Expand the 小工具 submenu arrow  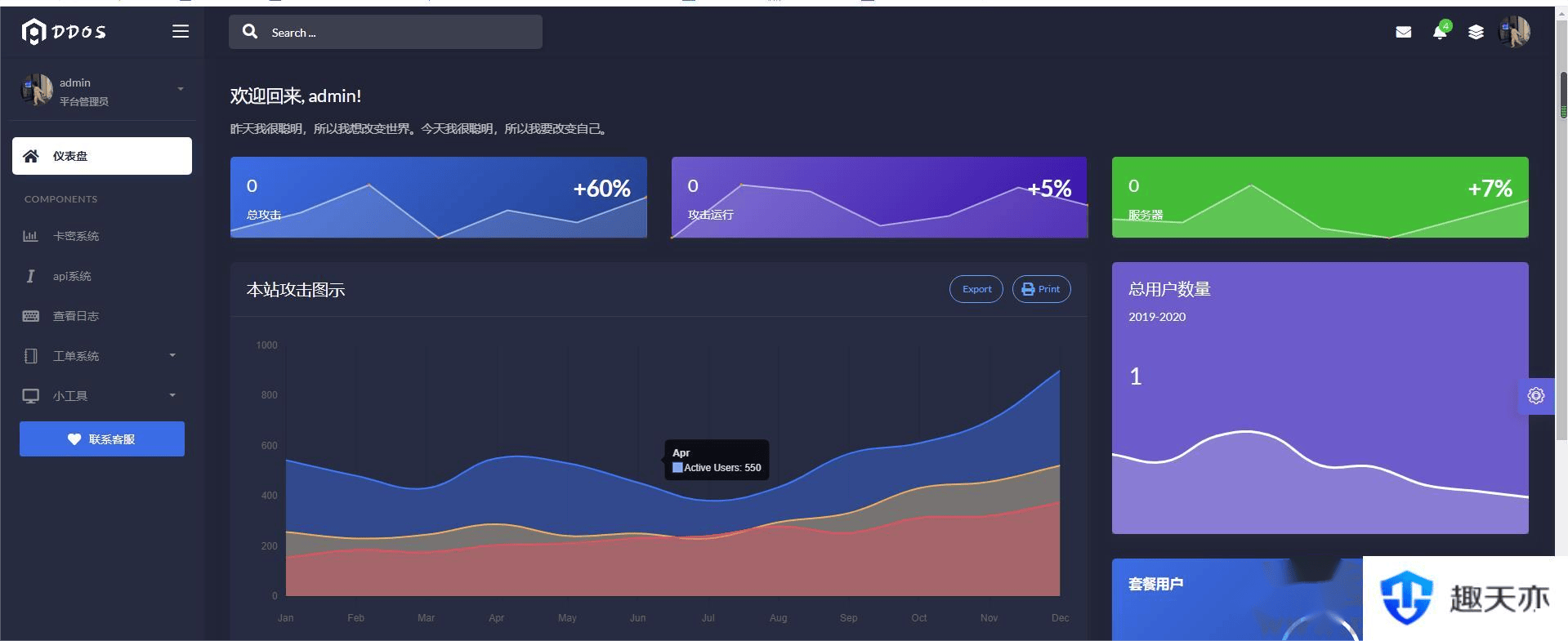tap(172, 395)
